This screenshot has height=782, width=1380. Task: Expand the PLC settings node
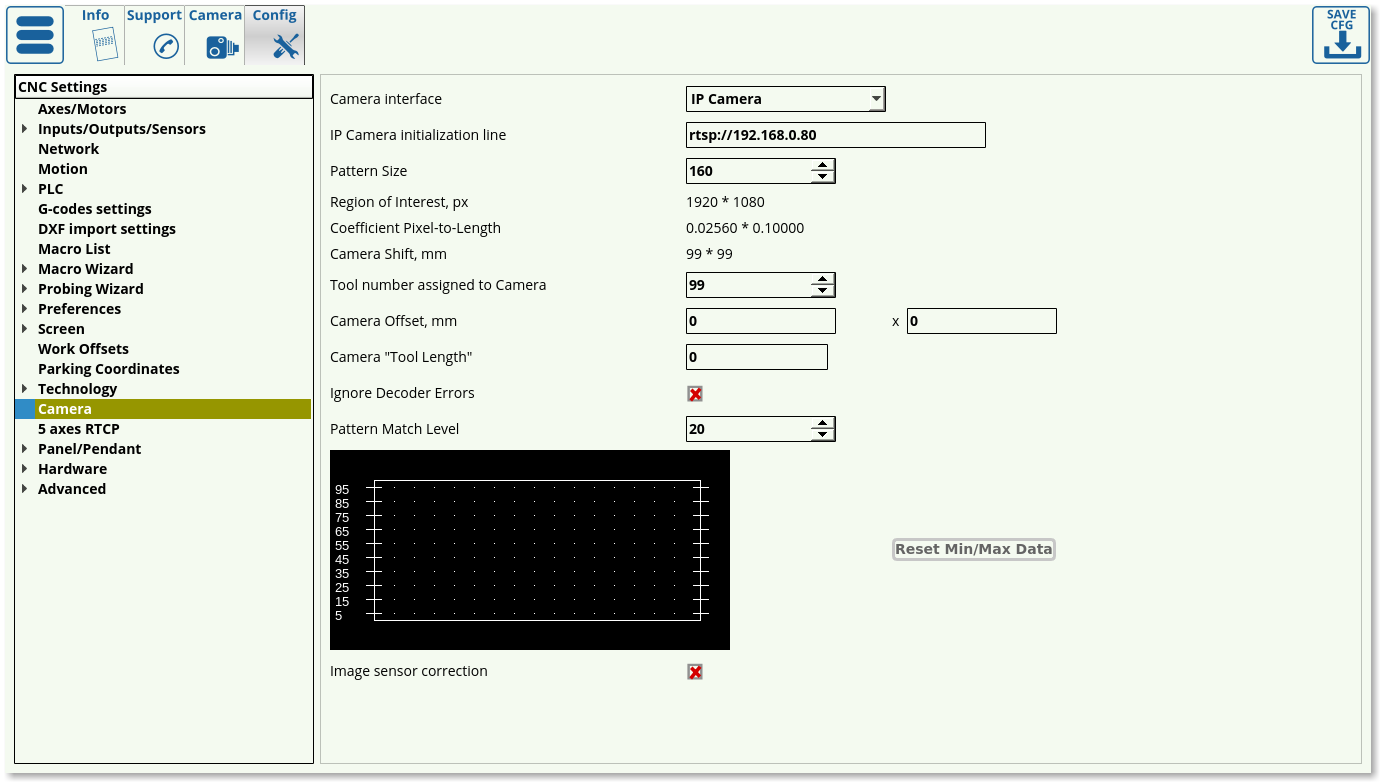pyautogui.click(x=24, y=189)
